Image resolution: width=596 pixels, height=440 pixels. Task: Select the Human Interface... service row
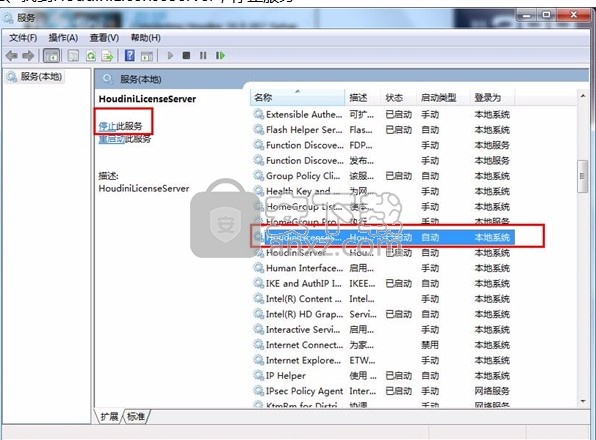(x=382, y=268)
